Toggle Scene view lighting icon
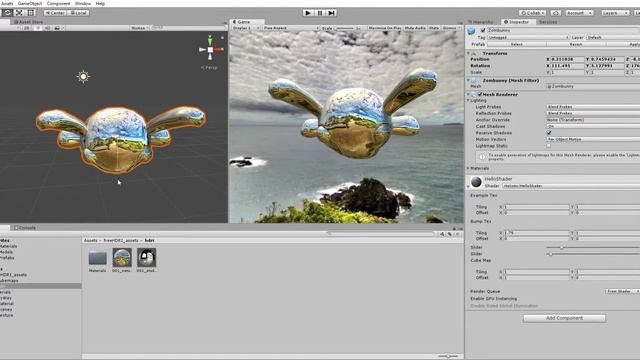Viewport: 640px width, 360px height. [38, 28]
